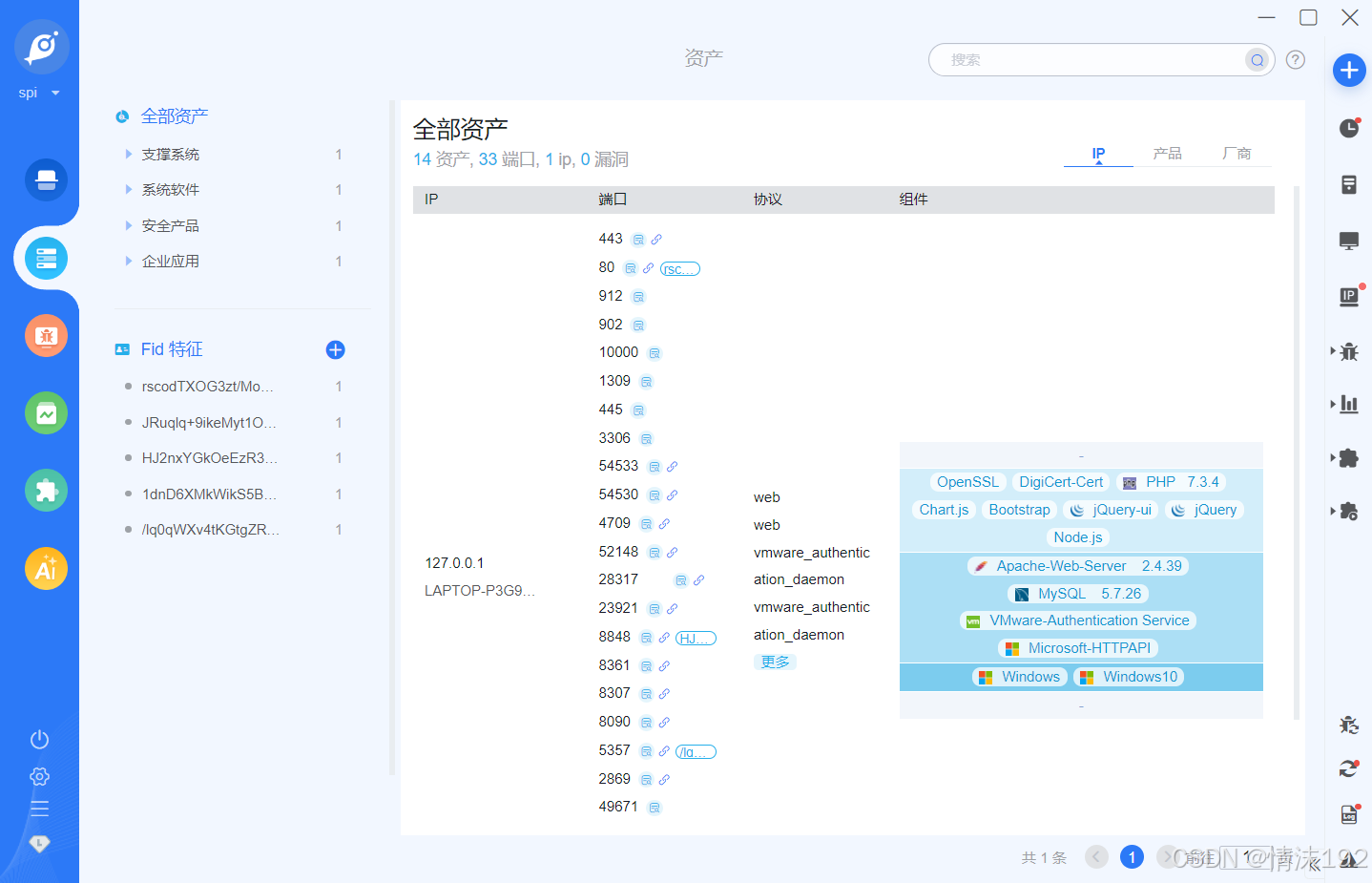Click the refresh sync icon with red badge
Viewport: 1372px width, 883px height.
click(x=1349, y=767)
